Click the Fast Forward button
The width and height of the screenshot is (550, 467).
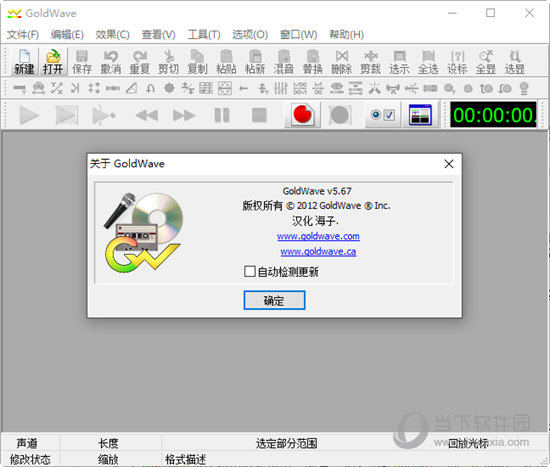pyautogui.click(x=184, y=115)
